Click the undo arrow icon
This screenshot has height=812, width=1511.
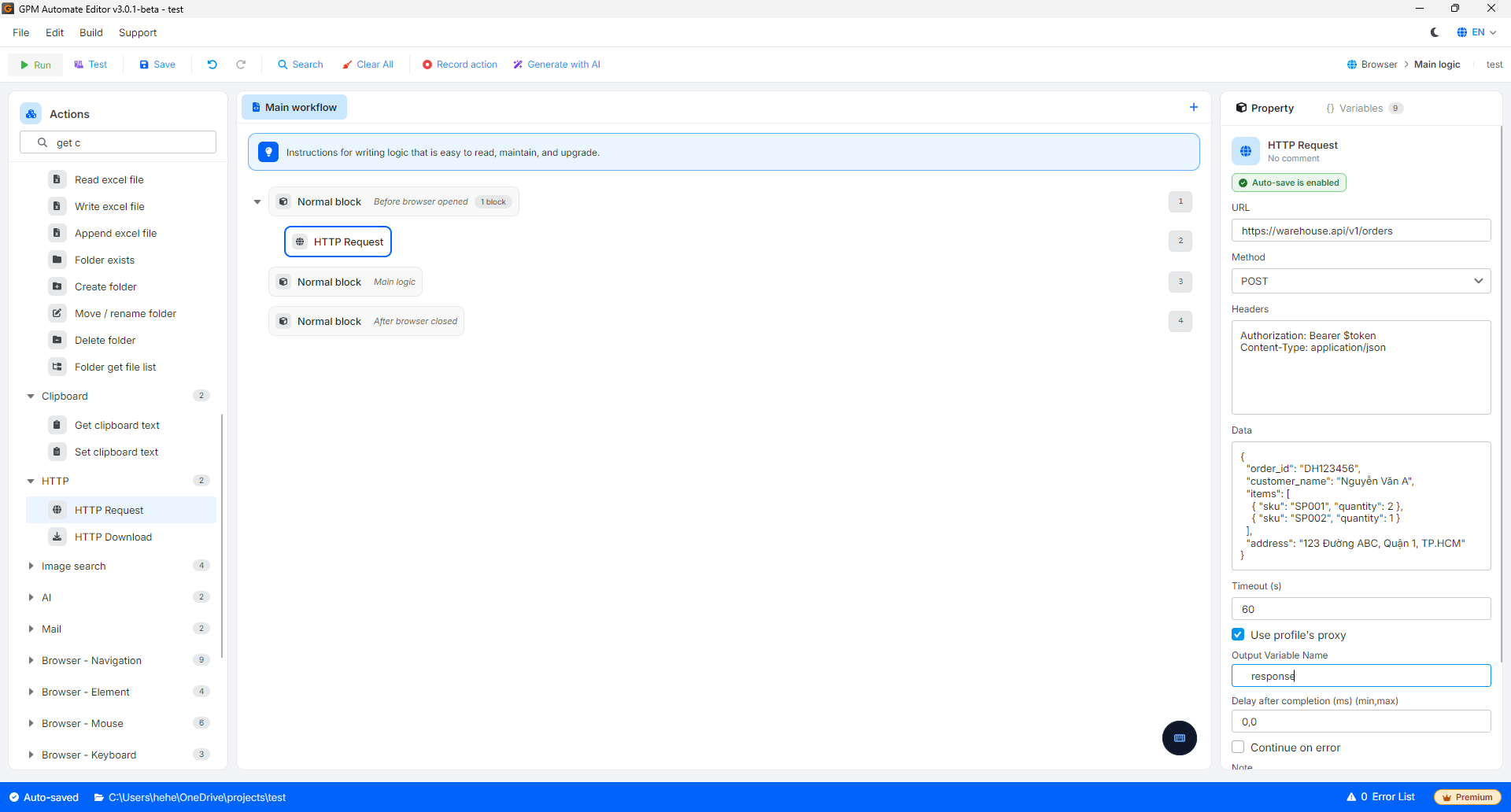(x=212, y=65)
